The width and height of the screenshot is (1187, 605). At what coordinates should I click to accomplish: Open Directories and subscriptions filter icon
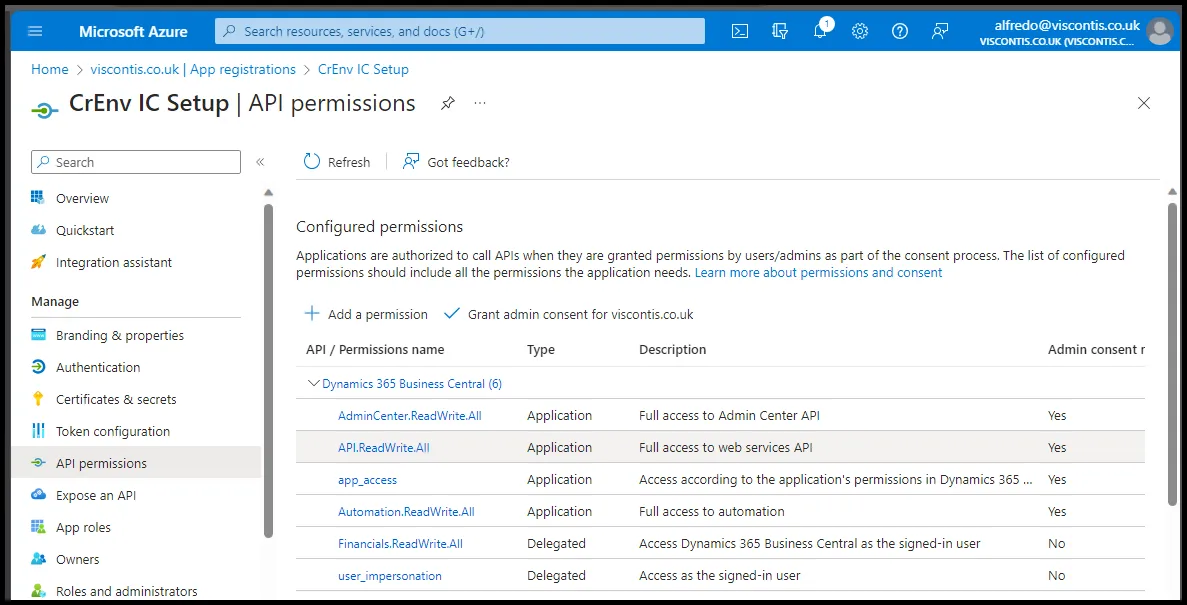coord(780,31)
